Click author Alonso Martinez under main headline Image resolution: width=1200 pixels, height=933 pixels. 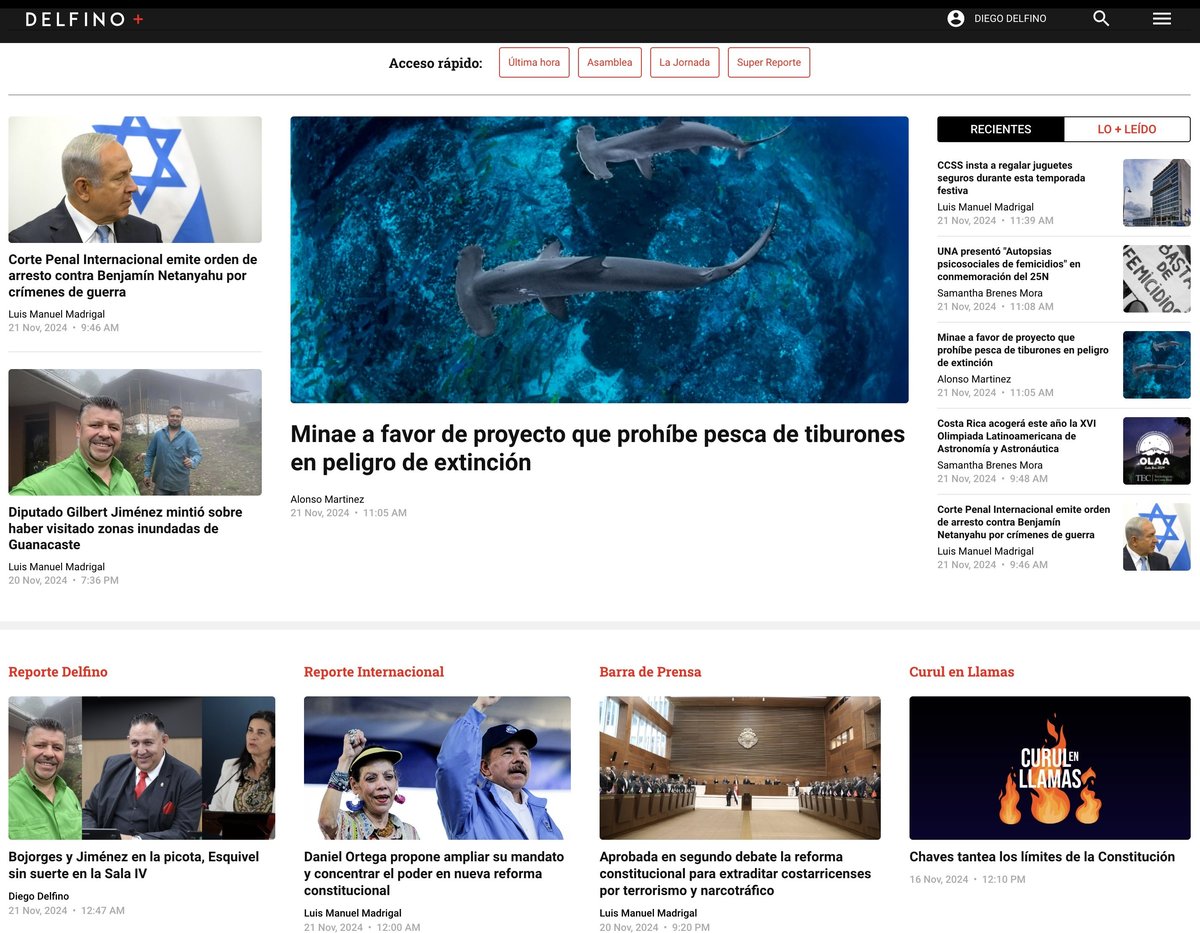327,499
